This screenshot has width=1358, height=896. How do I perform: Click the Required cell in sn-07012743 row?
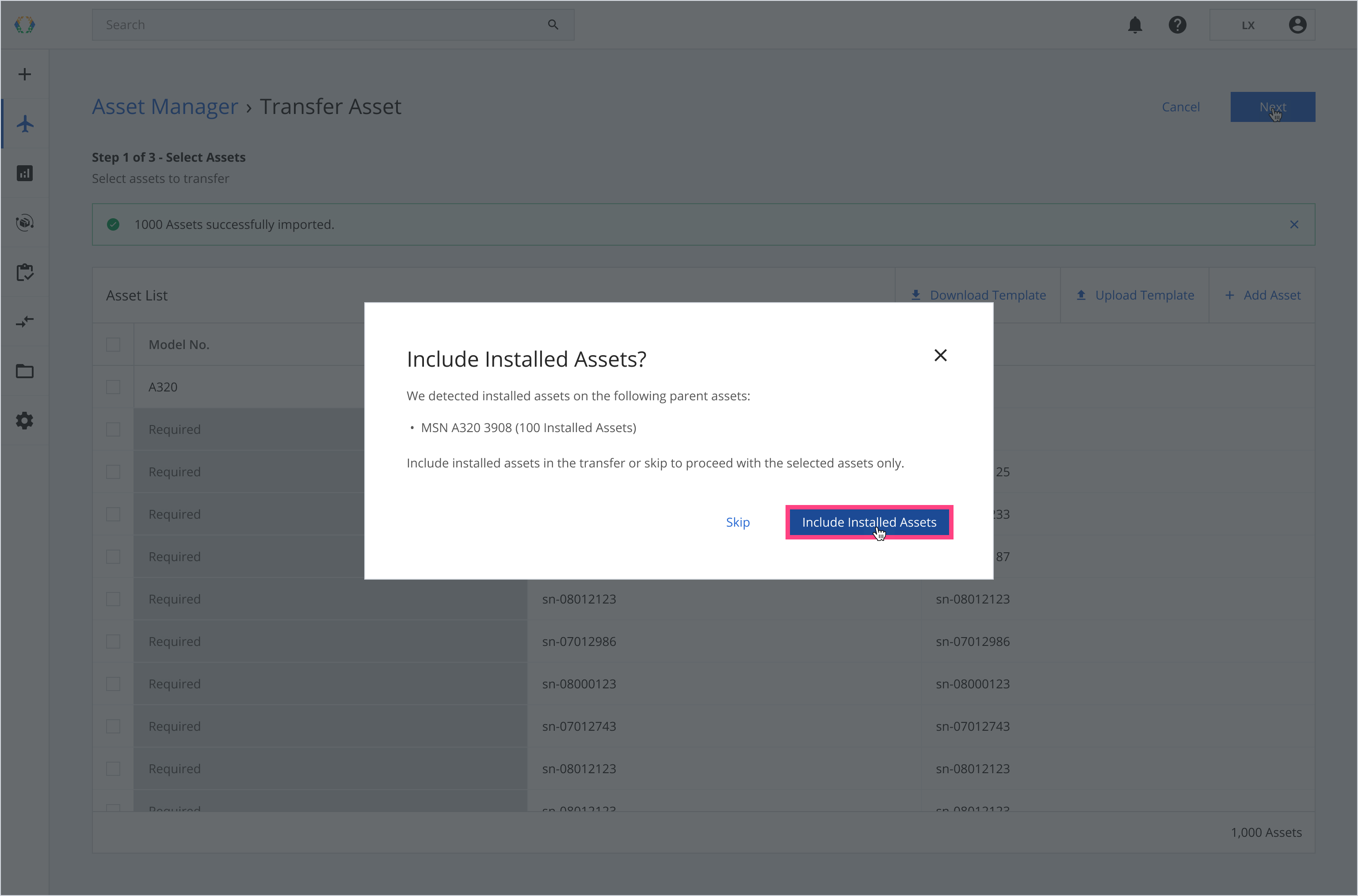pos(331,726)
